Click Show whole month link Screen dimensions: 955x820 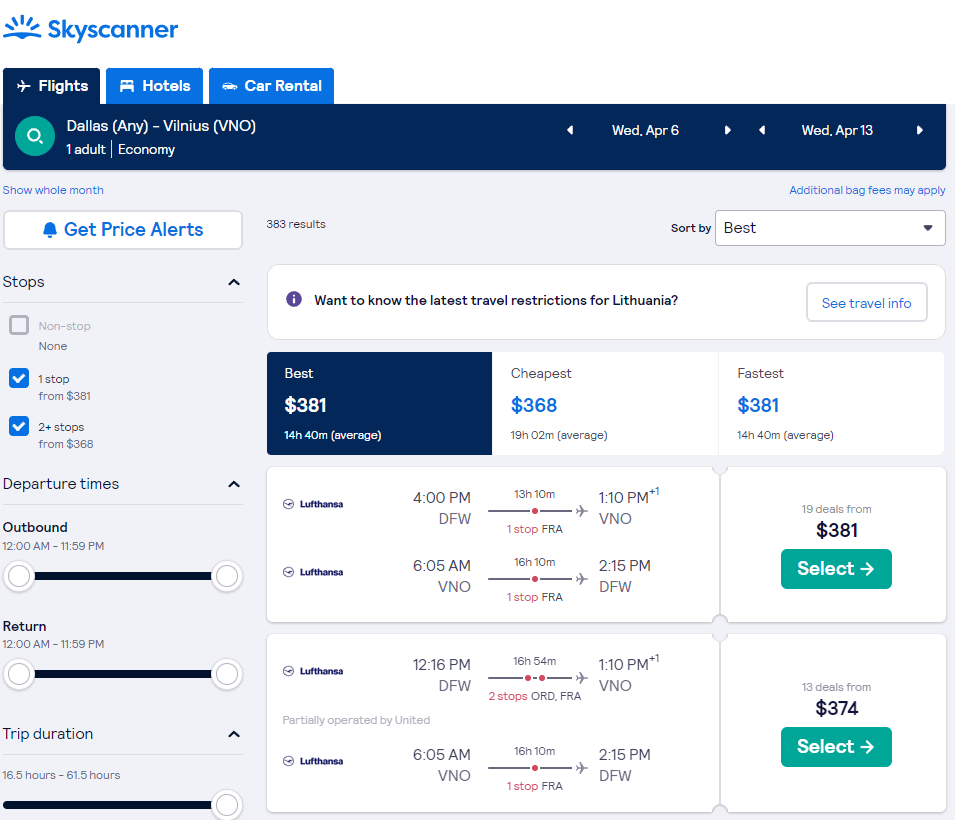(53, 190)
